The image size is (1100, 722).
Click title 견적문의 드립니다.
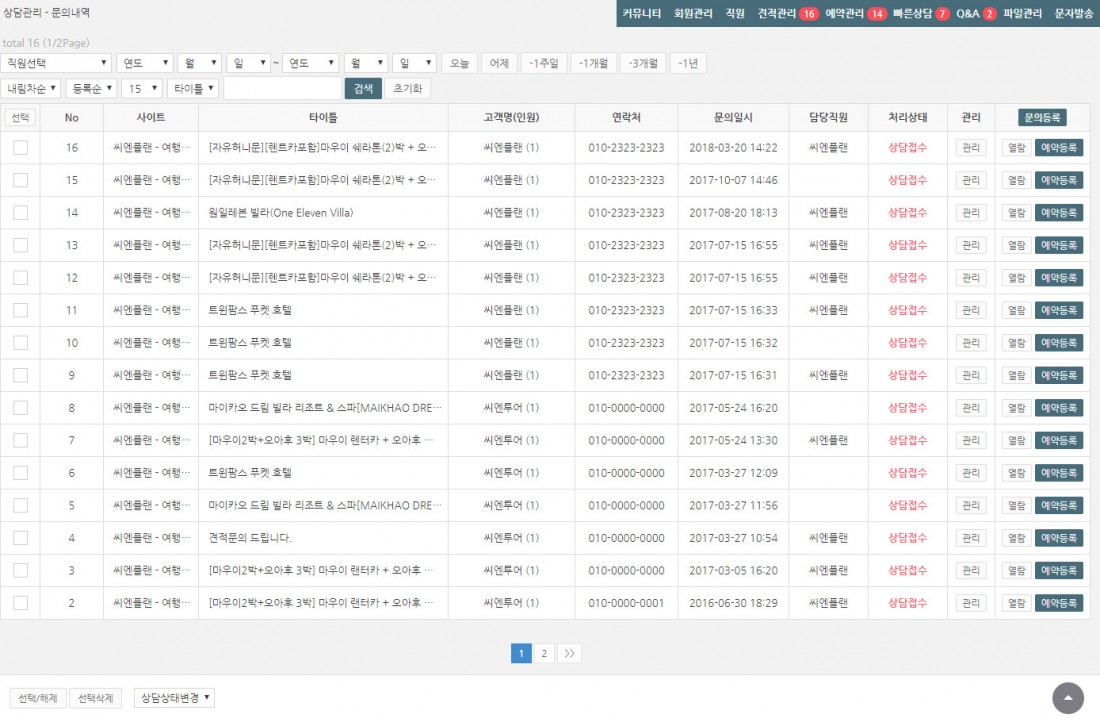click(x=250, y=538)
